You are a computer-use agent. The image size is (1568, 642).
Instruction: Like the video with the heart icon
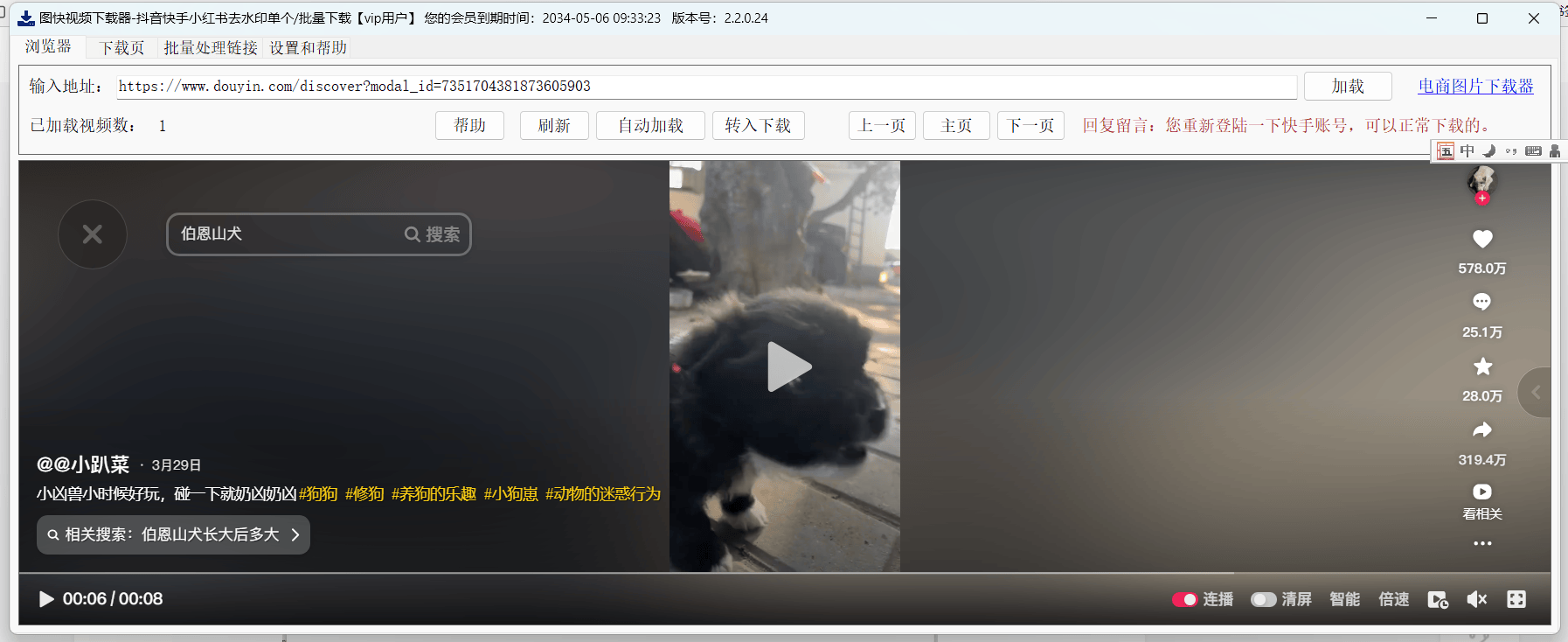tap(1482, 238)
